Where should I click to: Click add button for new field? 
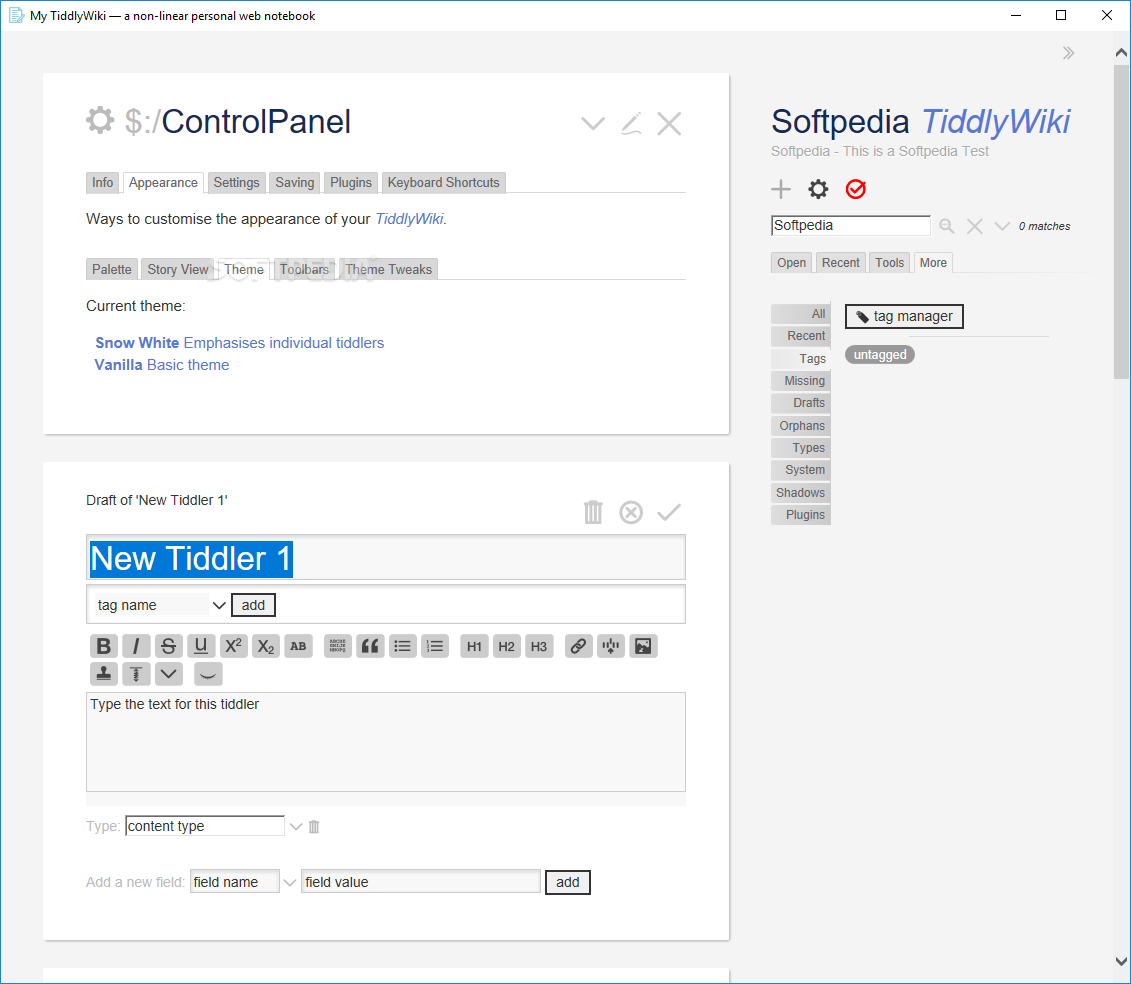[x=568, y=882]
